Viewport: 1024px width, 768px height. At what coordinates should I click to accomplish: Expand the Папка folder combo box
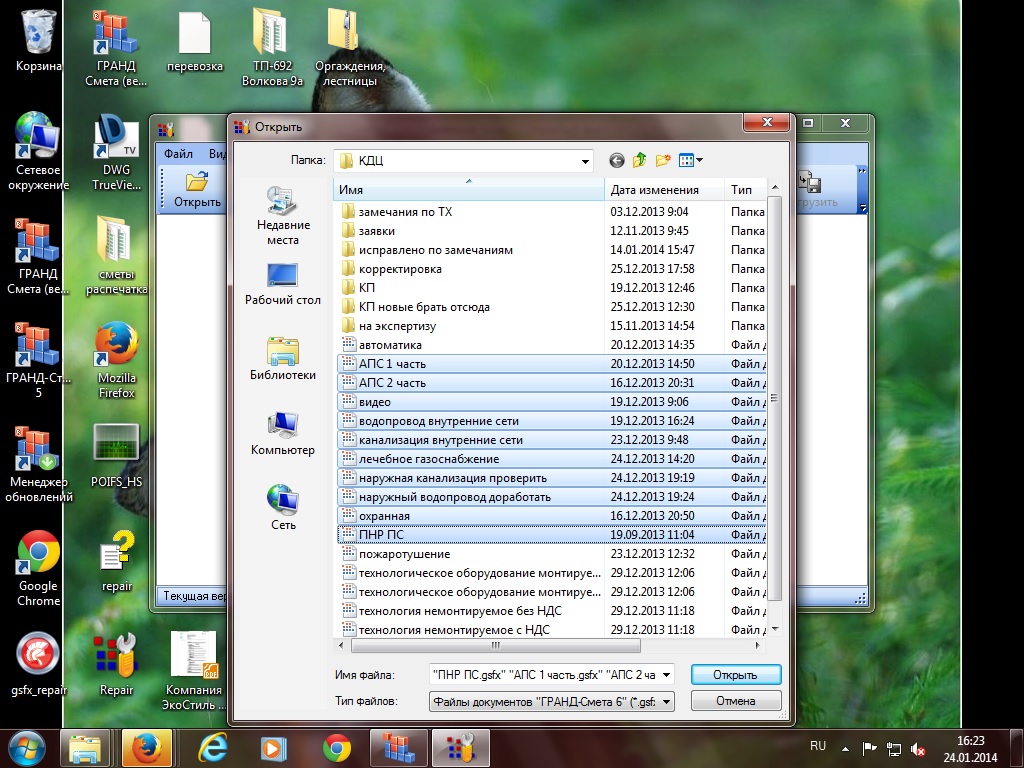pos(585,161)
